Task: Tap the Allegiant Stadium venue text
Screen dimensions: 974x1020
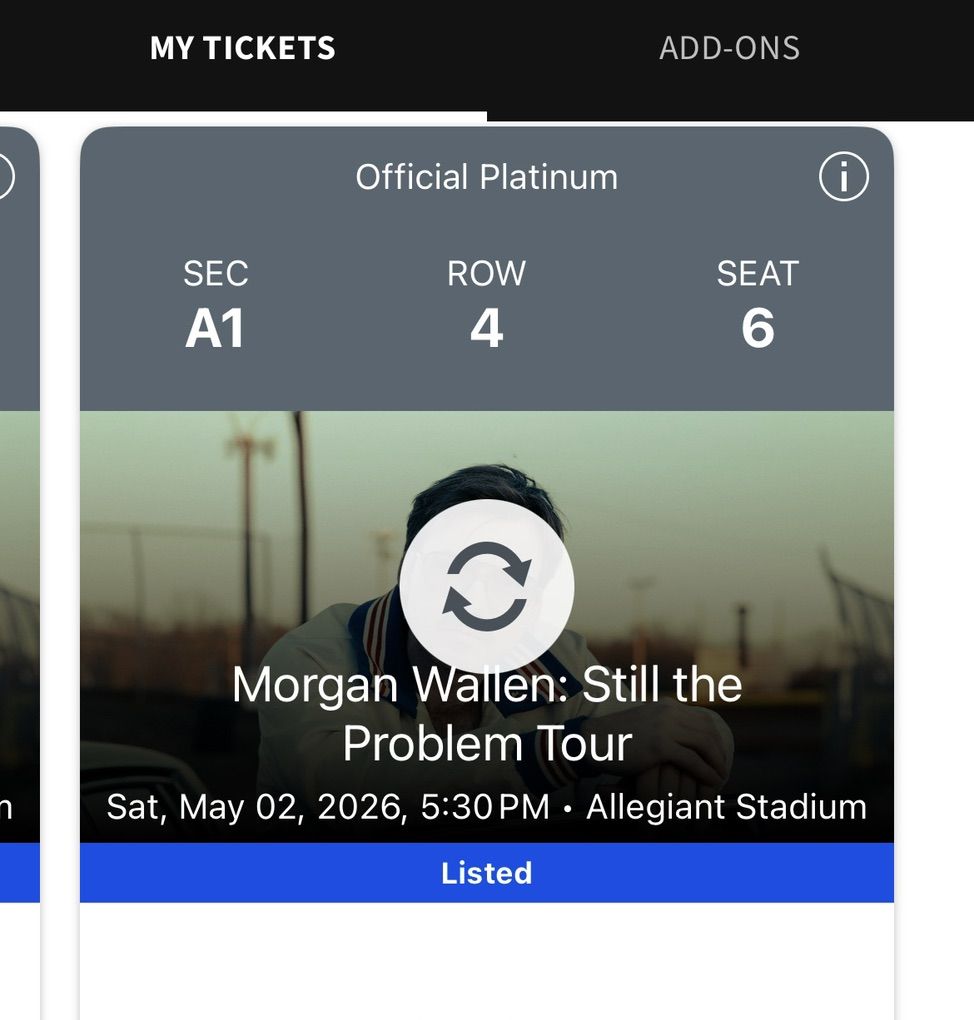Action: 726,807
